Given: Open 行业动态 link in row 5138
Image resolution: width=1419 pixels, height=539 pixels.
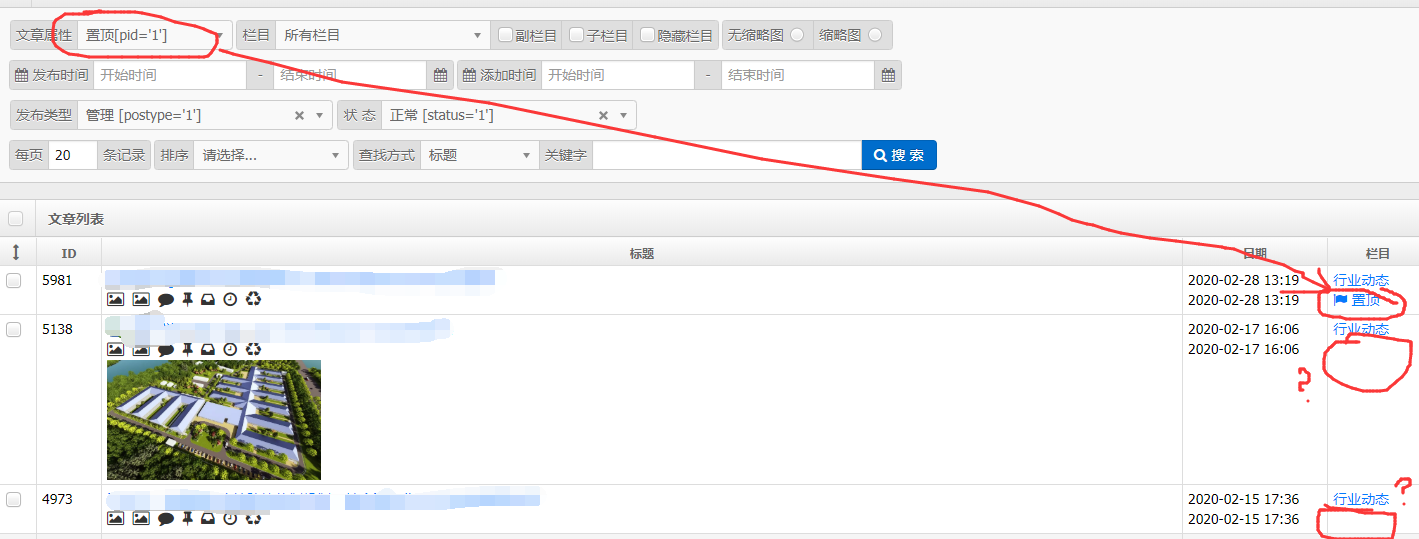Looking at the screenshot, I should 1361,329.
